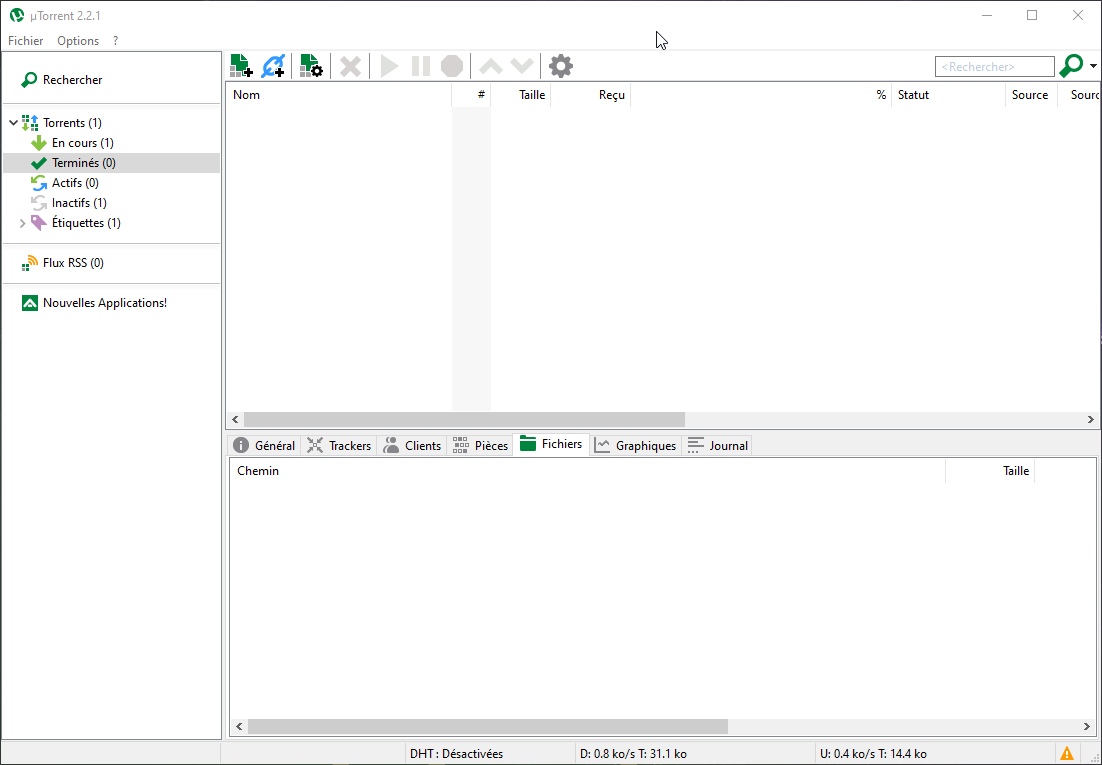The width and height of the screenshot is (1102, 765).
Task: Click files pane scroll right arrow
Action: (1088, 726)
